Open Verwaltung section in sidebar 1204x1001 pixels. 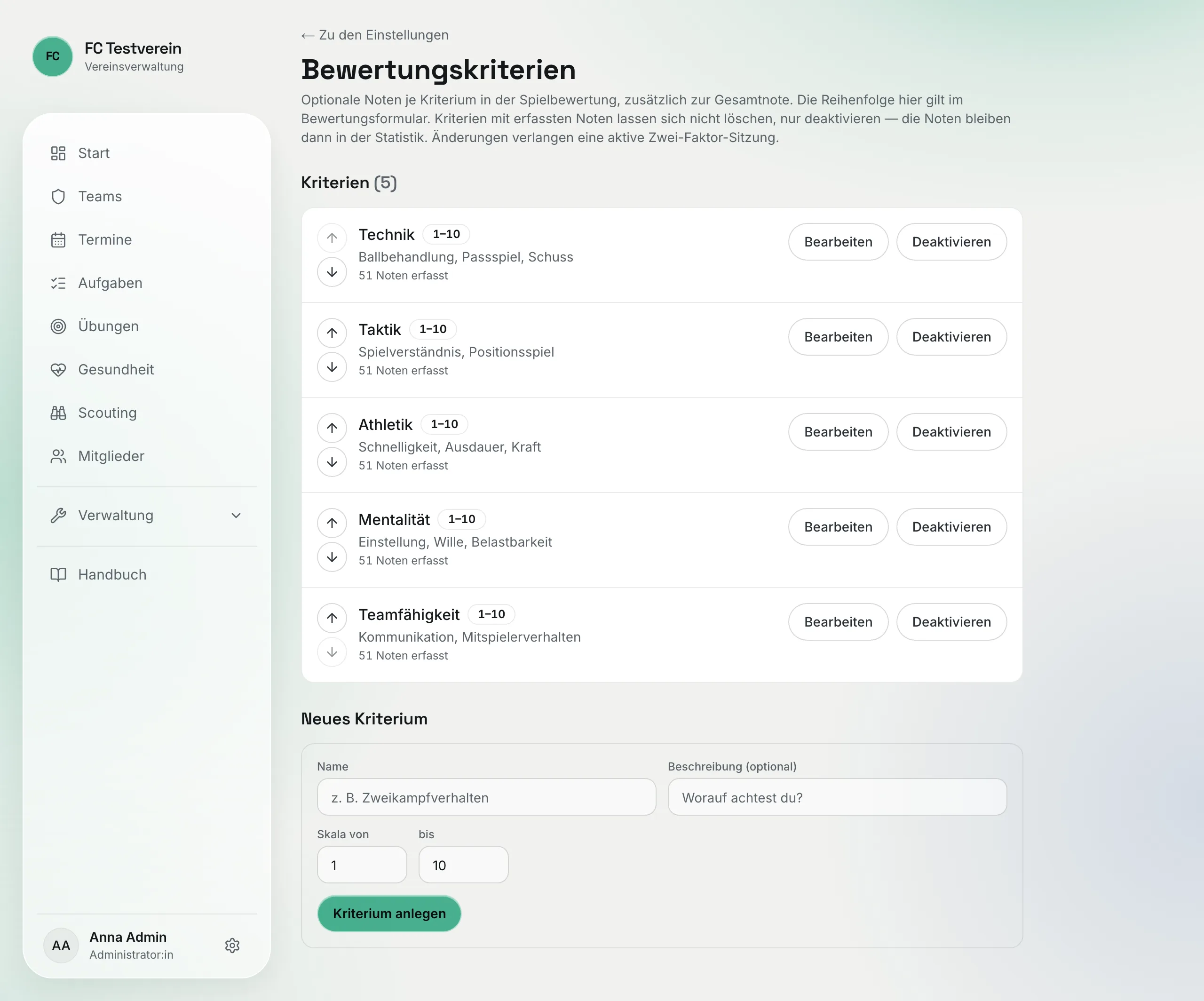[146, 516]
